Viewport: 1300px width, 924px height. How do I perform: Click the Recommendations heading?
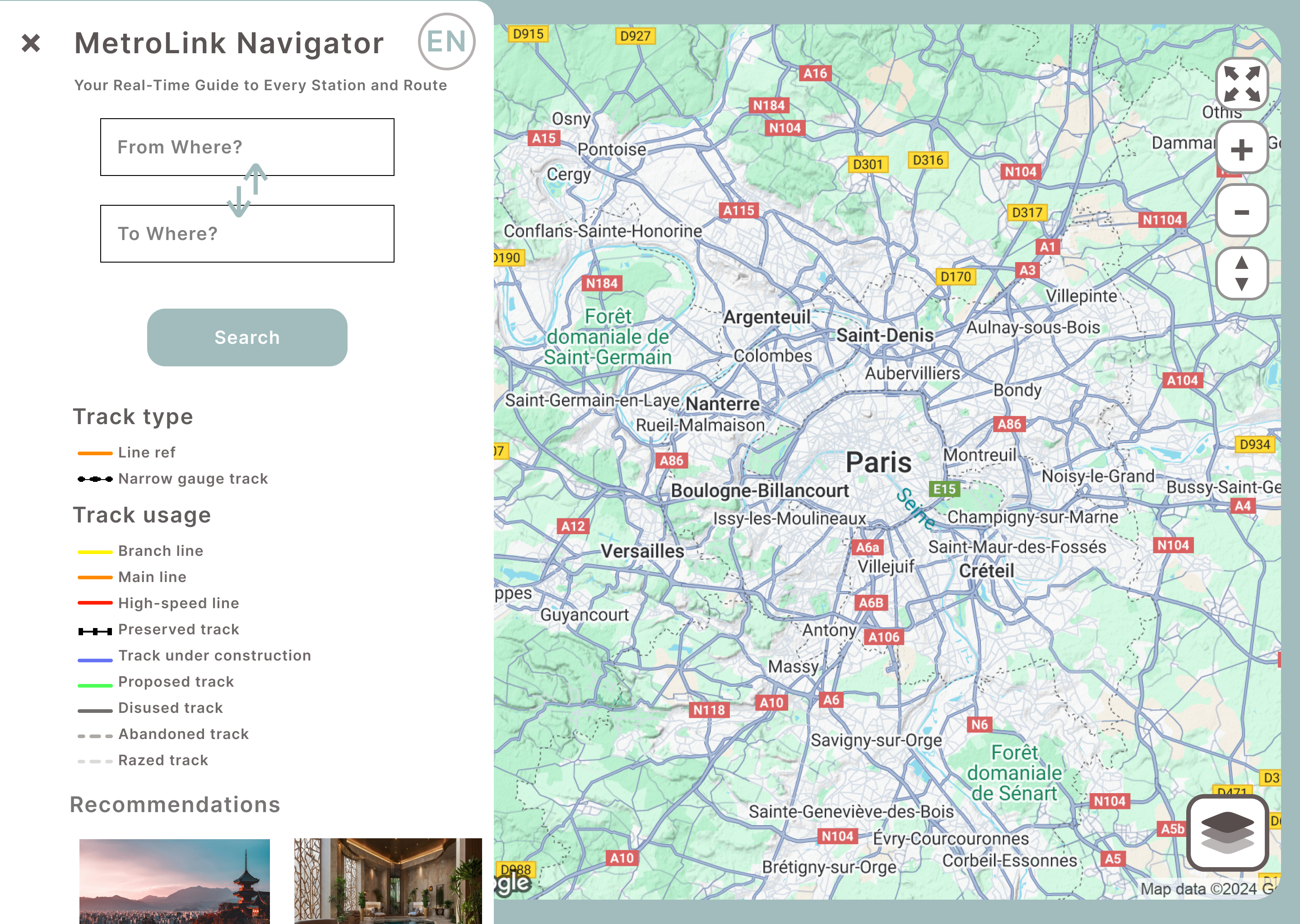(x=175, y=804)
